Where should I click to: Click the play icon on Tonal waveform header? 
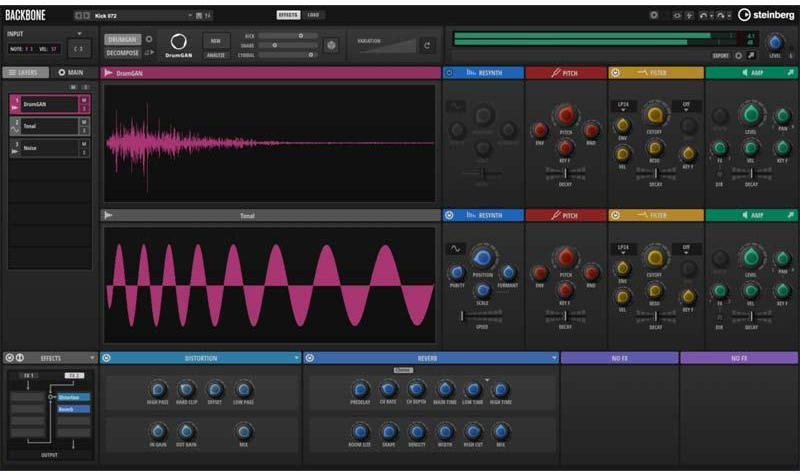tap(108, 215)
